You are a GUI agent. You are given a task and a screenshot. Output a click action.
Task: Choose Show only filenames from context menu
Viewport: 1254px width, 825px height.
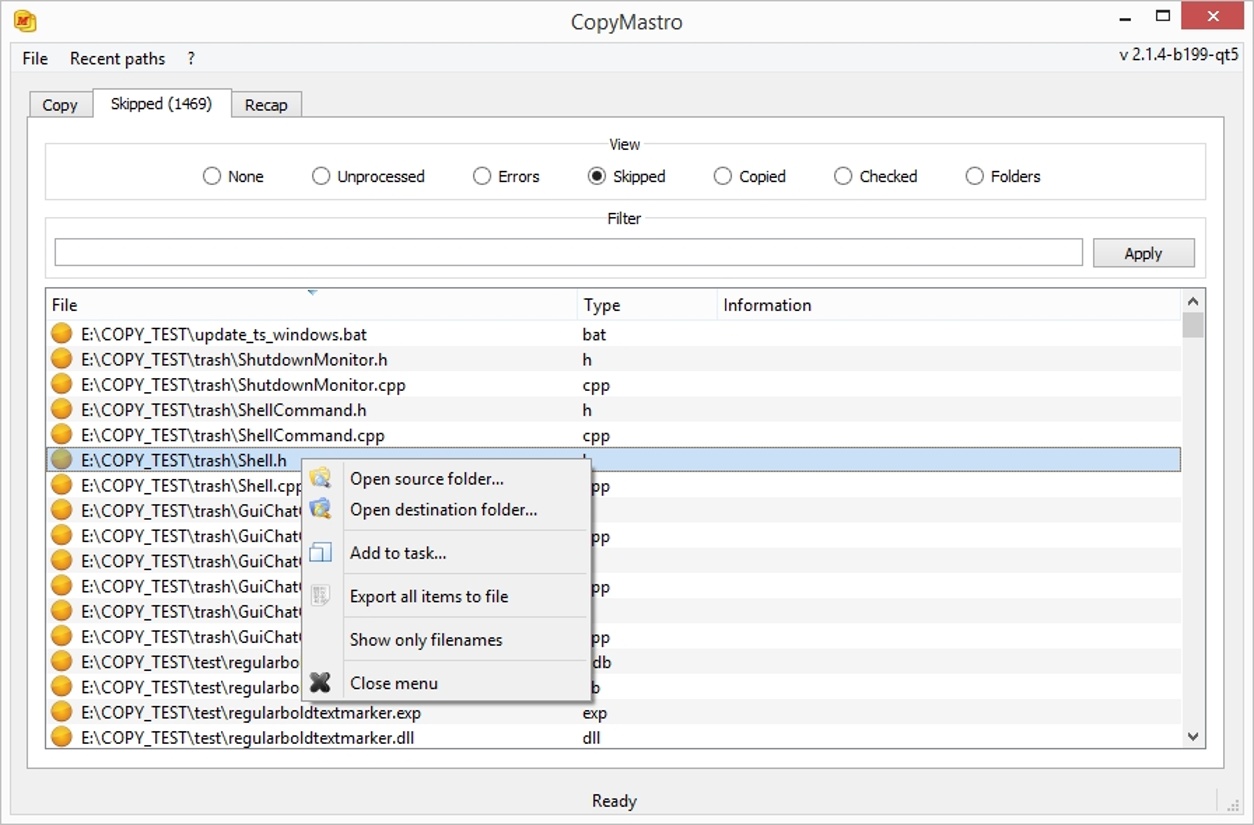[x=426, y=640]
